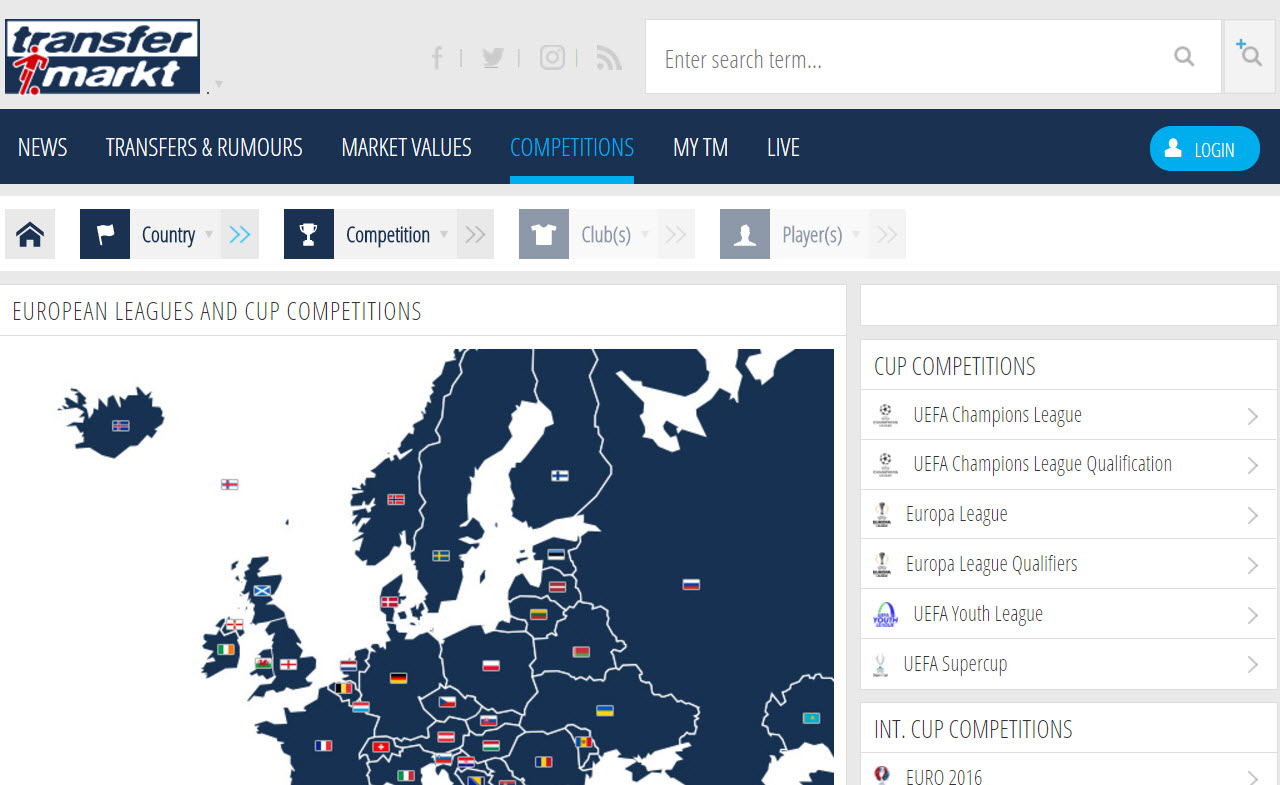1280x785 pixels.
Task: Choose the Austria flag on the map
Action: pos(446,737)
